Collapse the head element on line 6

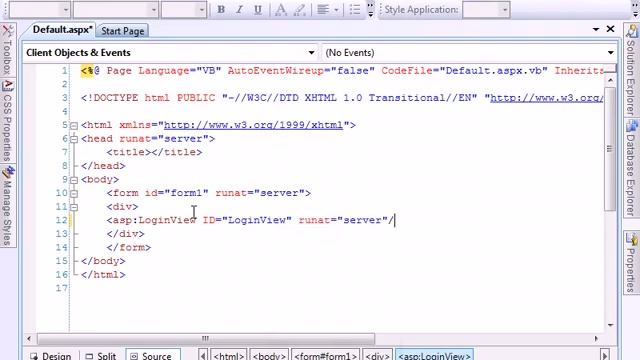(x=74, y=139)
